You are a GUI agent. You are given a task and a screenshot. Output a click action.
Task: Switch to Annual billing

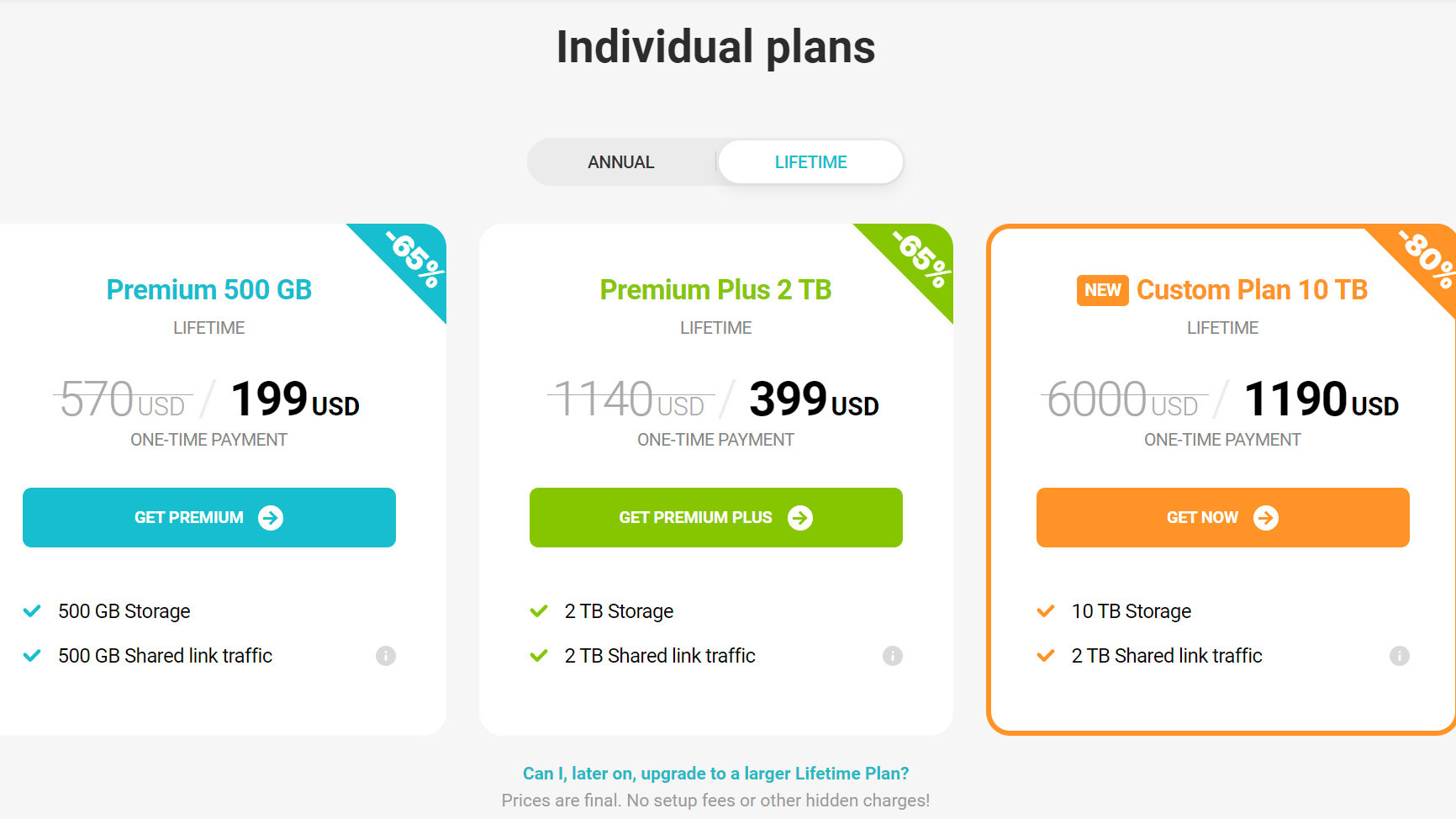[620, 162]
